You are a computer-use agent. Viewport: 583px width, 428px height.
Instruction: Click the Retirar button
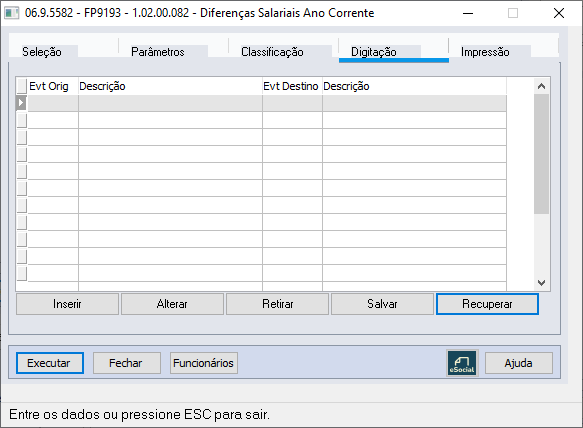(x=277, y=304)
